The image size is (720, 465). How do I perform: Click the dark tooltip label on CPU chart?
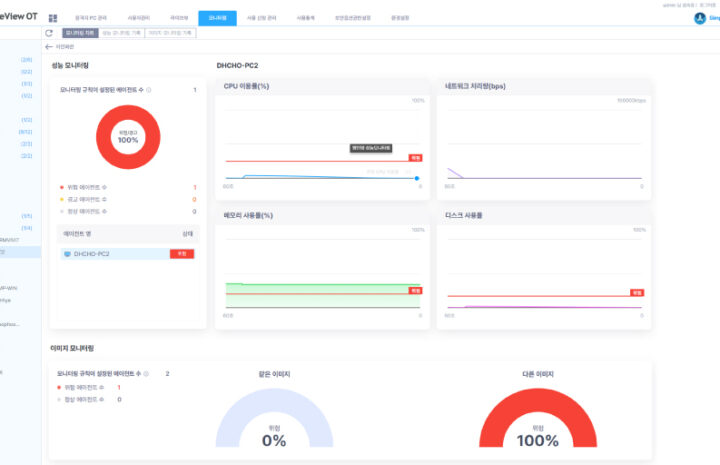coord(371,148)
